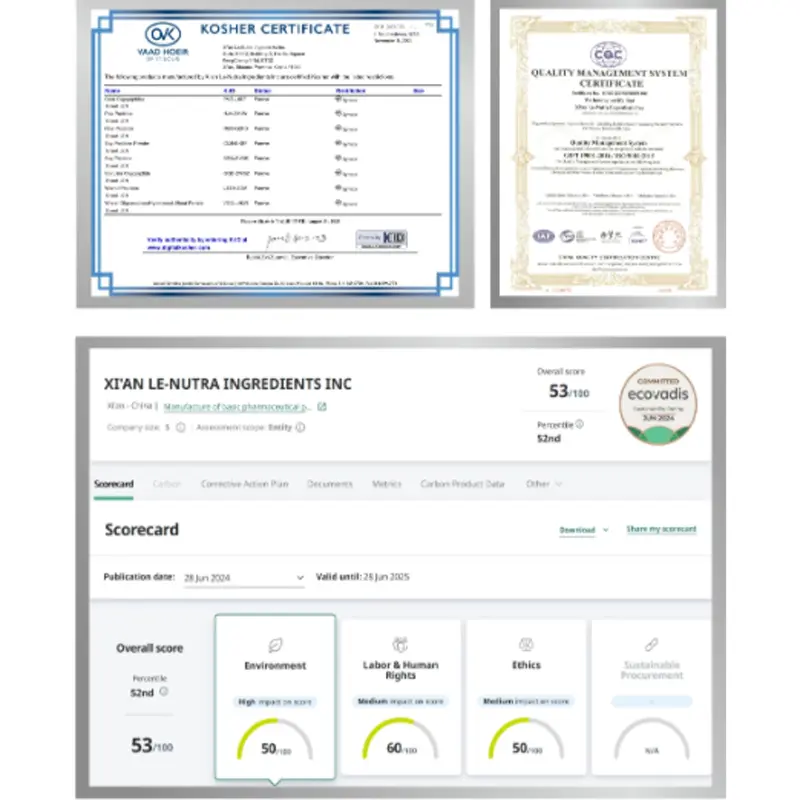Open the Documents tab
Screen dimensions: 800x800
coord(330,484)
